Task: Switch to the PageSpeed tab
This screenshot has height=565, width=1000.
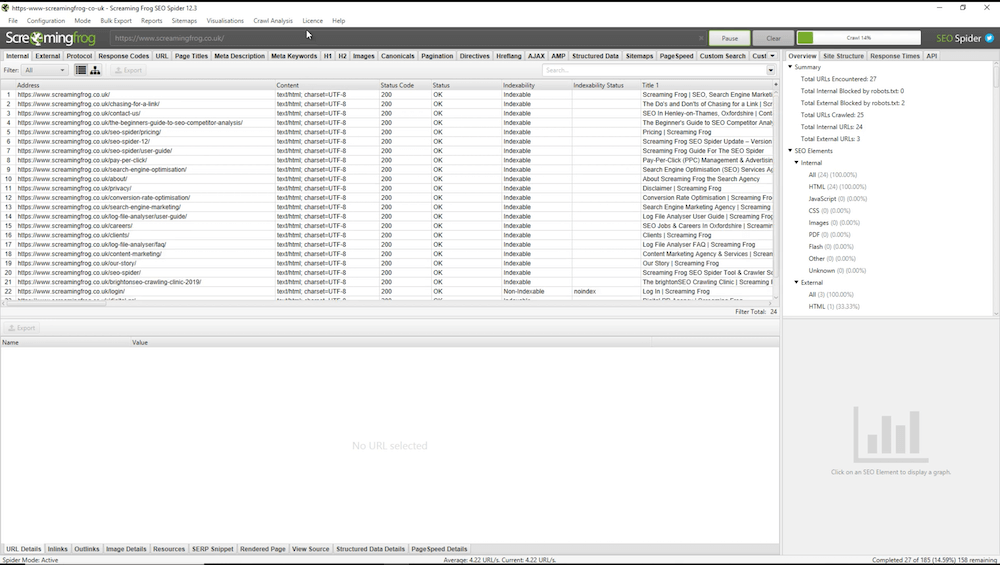Action: pyautogui.click(x=676, y=56)
